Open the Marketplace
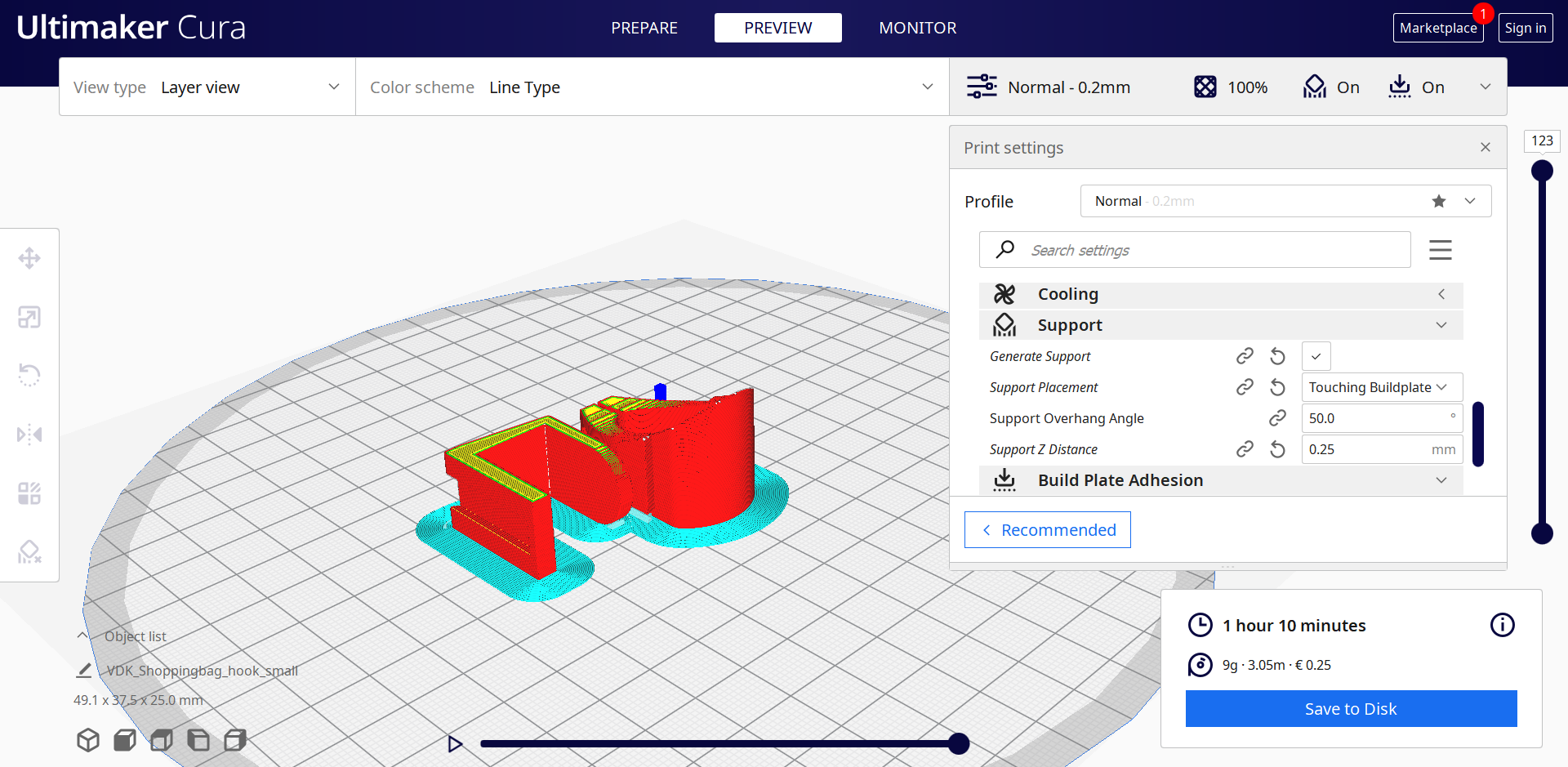The width and height of the screenshot is (1568, 767). pyautogui.click(x=1438, y=28)
